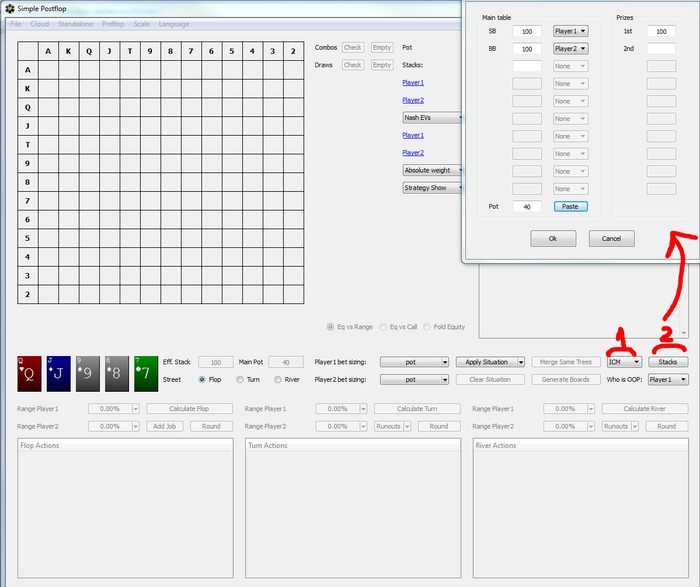This screenshot has height=587, width=700.
Task: Select Eq vs Range radio option
Action: [x=330, y=327]
